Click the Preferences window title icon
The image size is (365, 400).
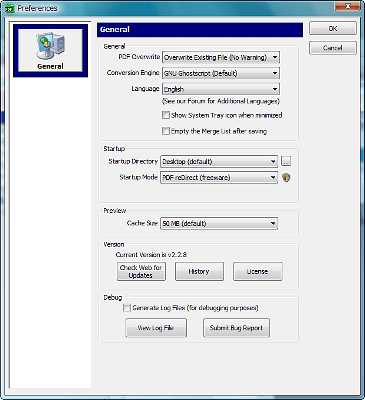[x=9, y=8]
